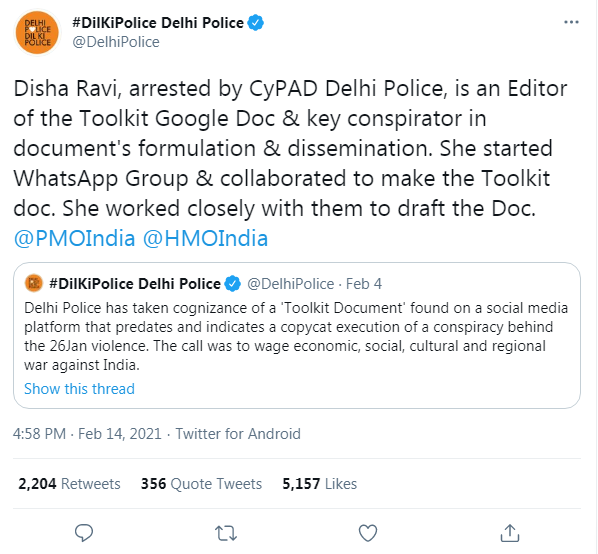This screenshot has width=598, height=554.
Task: Open the share tweet icon
Action: [x=510, y=533]
